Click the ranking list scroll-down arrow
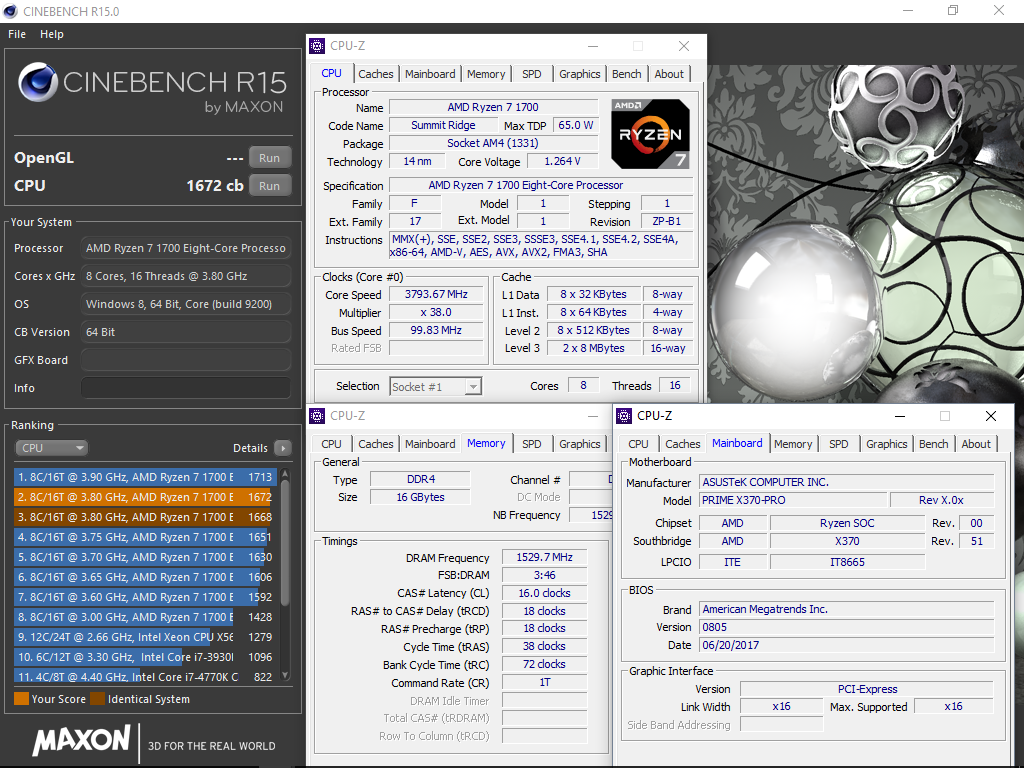 tap(285, 675)
